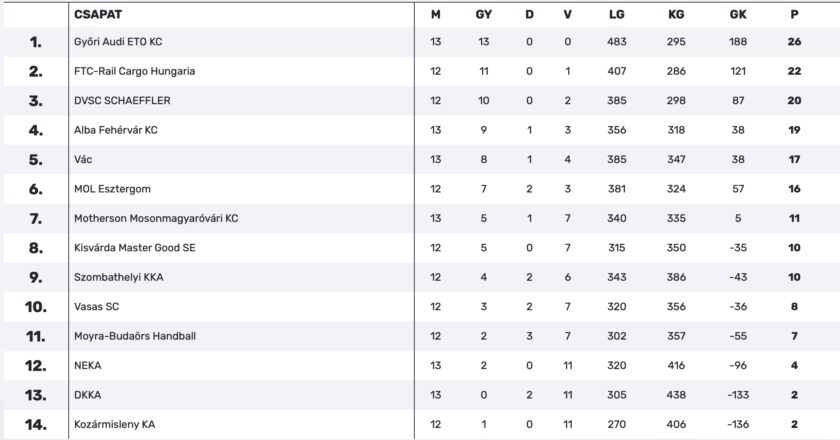Select Szombathelyi KKA in the table
The image size is (840, 440).
(119, 275)
